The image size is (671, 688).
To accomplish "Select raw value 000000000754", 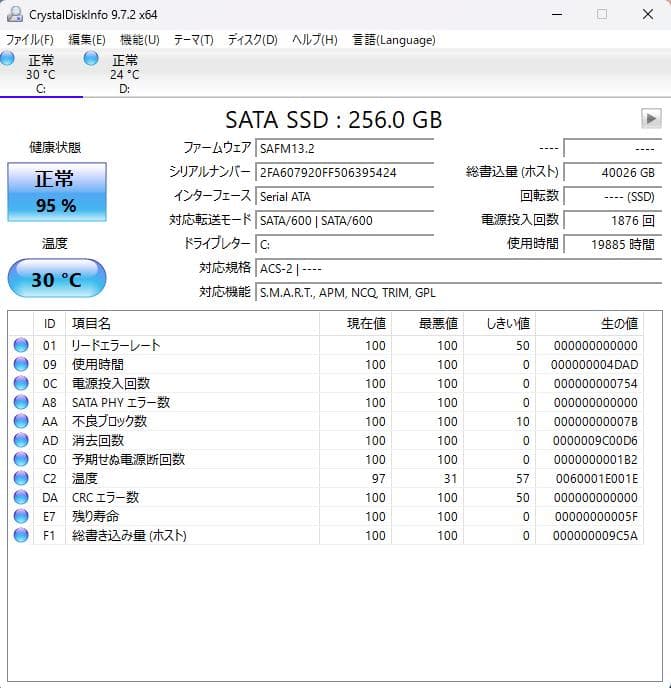I will (596, 383).
